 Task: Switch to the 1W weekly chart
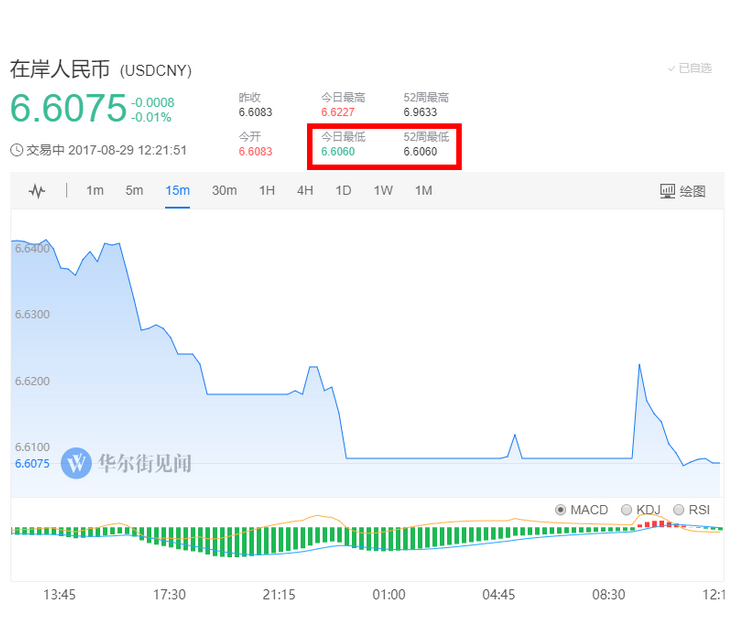coord(383,191)
